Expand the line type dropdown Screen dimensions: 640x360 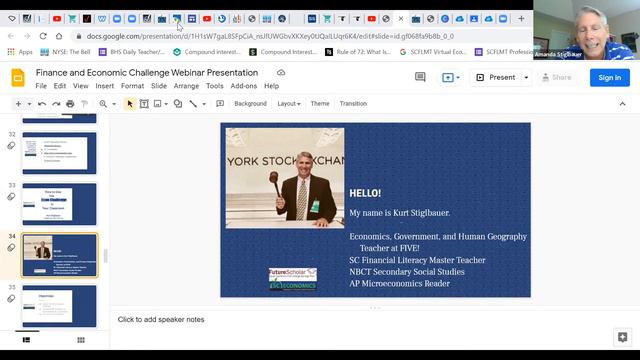[204, 104]
